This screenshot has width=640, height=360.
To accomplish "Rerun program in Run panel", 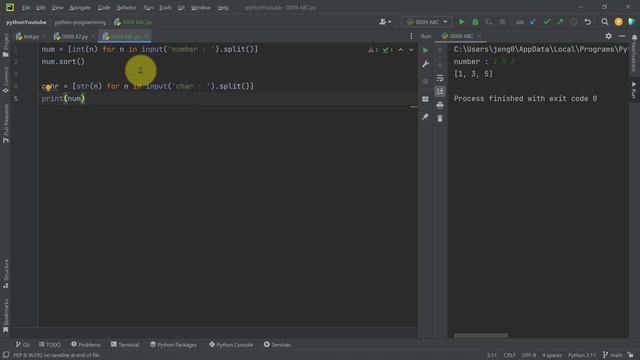I will [x=425, y=51].
